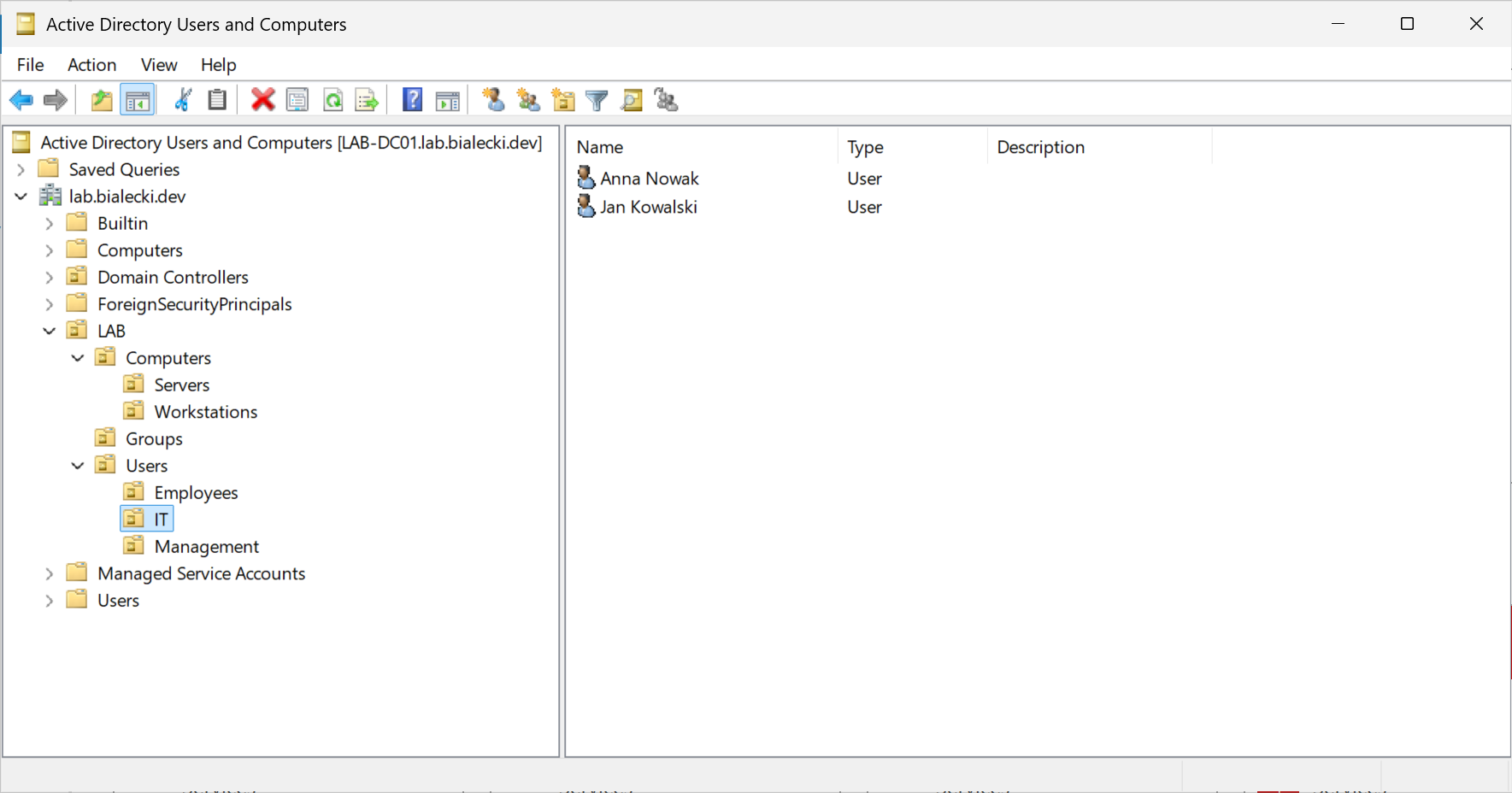Click the add to group toolbar icon

point(666,100)
